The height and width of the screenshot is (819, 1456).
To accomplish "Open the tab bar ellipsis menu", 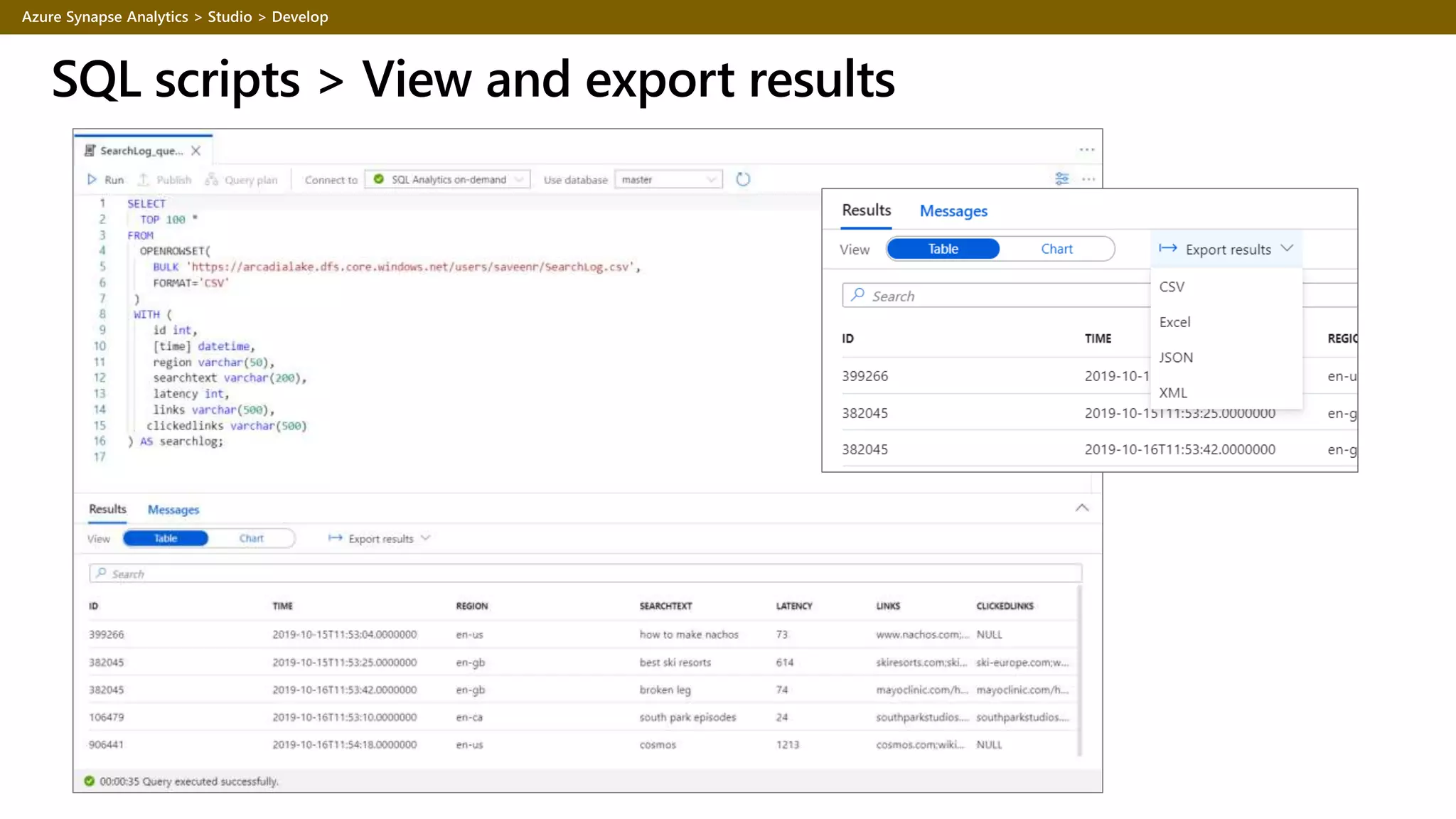I will [1086, 149].
